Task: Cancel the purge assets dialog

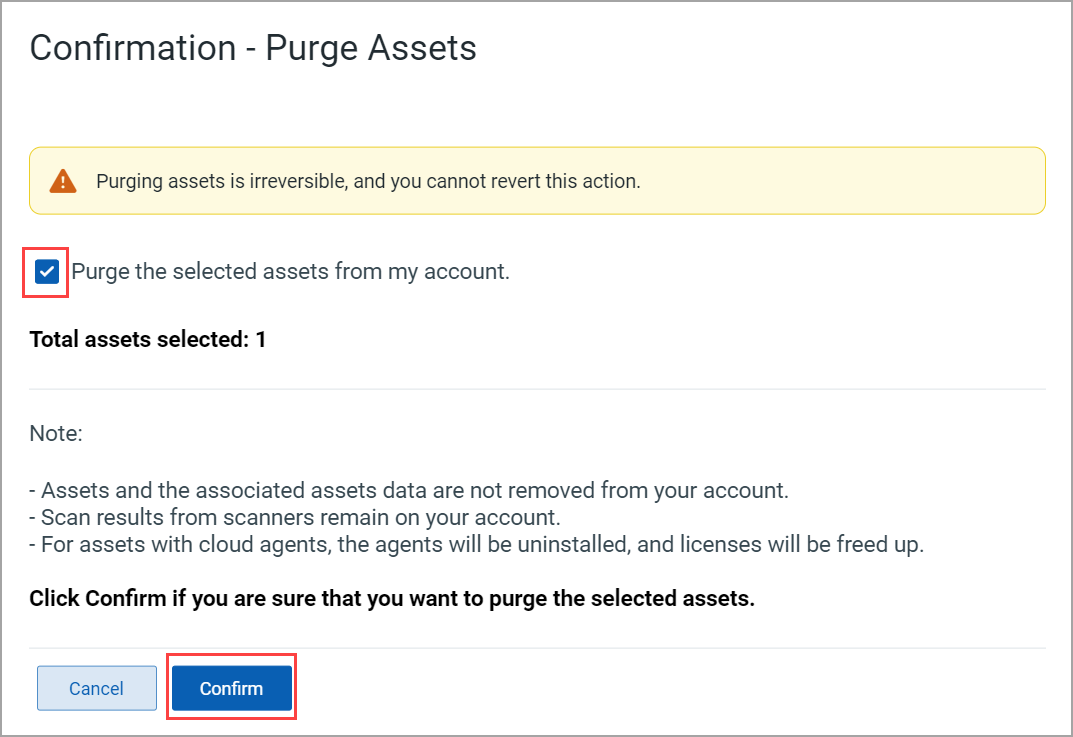Action: (96, 688)
